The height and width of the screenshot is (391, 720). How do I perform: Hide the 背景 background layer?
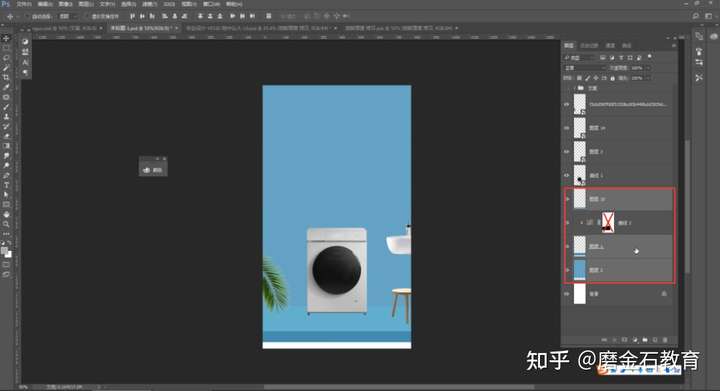(x=567, y=294)
